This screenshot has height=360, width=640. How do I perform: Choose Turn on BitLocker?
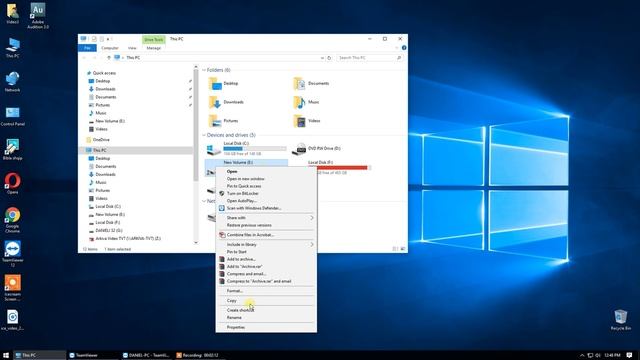click(266, 193)
